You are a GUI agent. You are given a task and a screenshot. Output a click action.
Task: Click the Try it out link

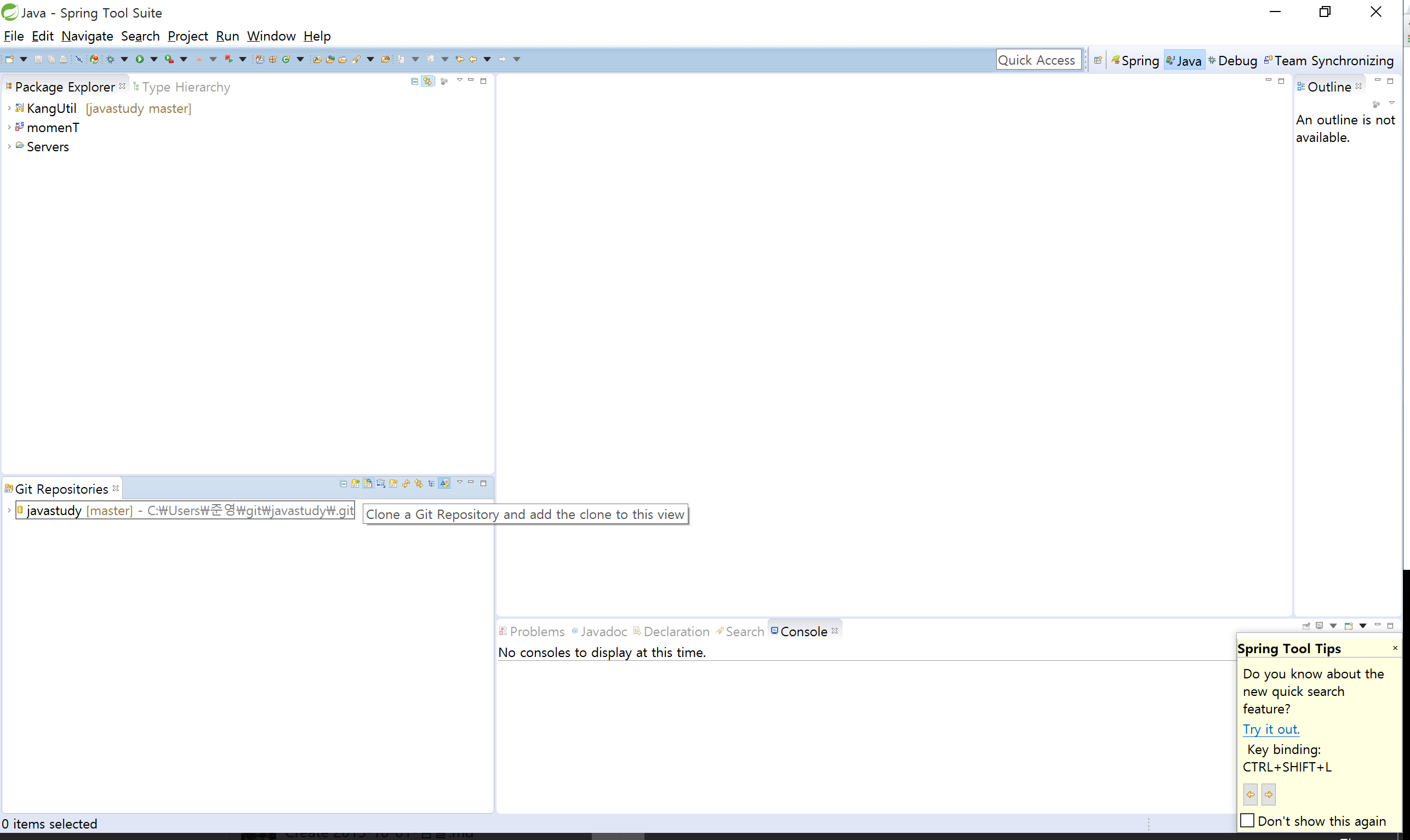(1271, 729)
